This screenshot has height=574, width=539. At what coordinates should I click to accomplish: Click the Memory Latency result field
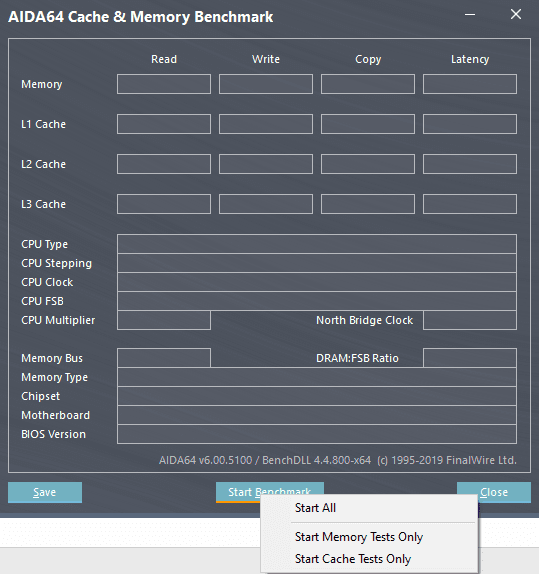click(x=470, y=84)
